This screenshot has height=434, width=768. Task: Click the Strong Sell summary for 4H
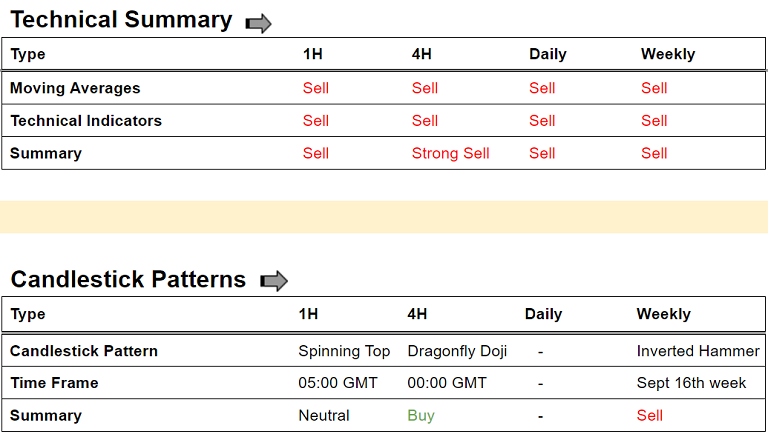451,154
